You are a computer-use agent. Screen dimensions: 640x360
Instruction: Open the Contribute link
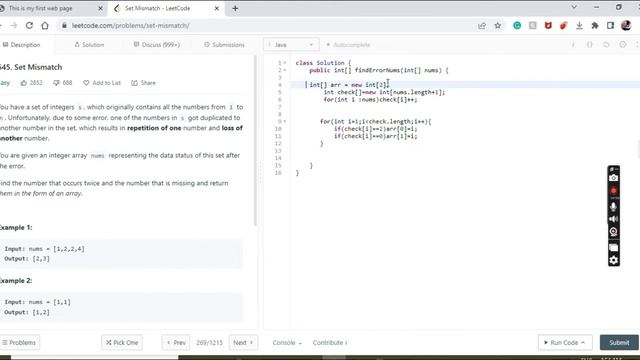click(330, 342)
